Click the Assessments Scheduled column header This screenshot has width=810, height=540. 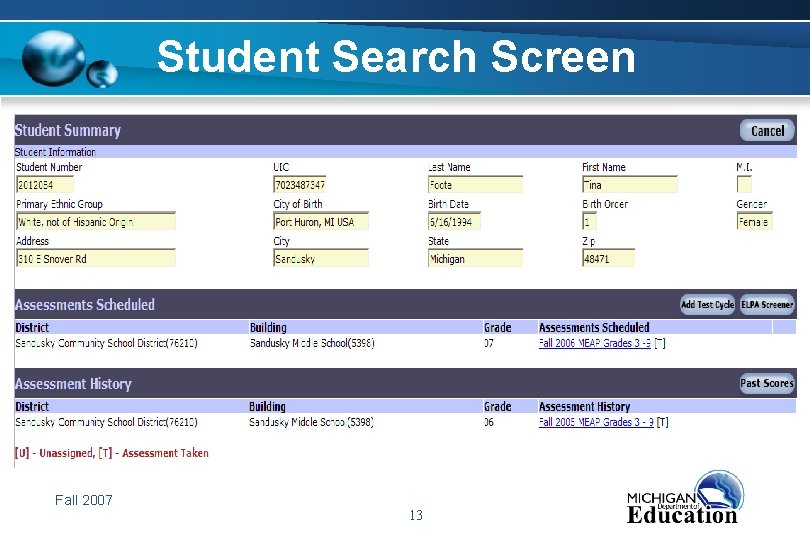(594, 328)
